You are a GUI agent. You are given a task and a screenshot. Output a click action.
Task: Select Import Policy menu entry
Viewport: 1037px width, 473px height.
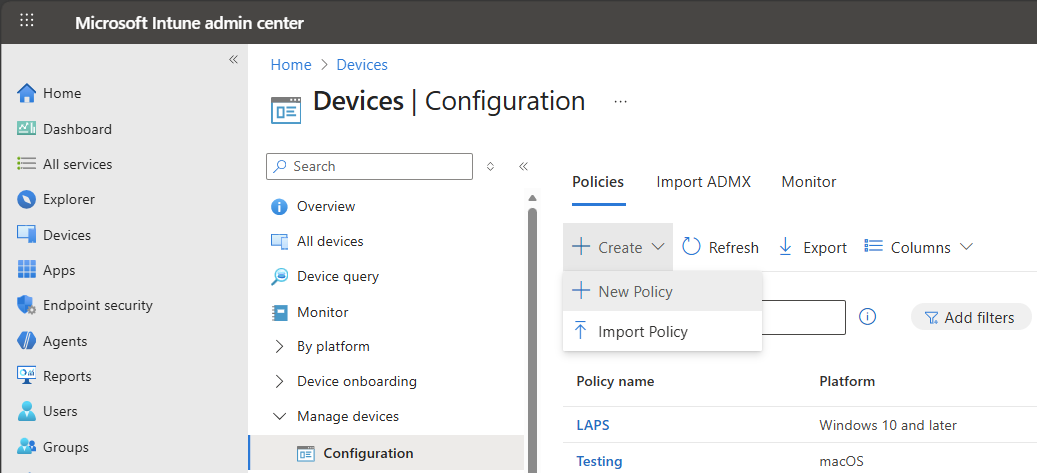tap(642, 332)
